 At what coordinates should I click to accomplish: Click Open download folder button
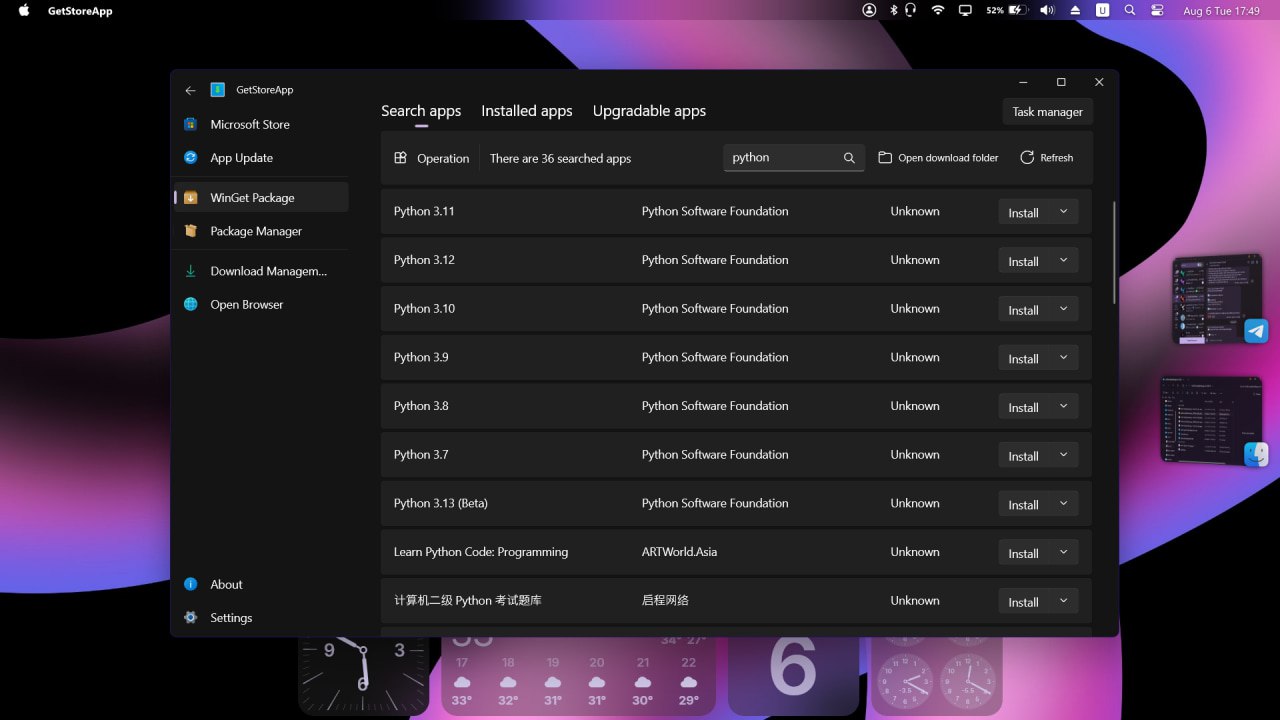click(938, 158)
